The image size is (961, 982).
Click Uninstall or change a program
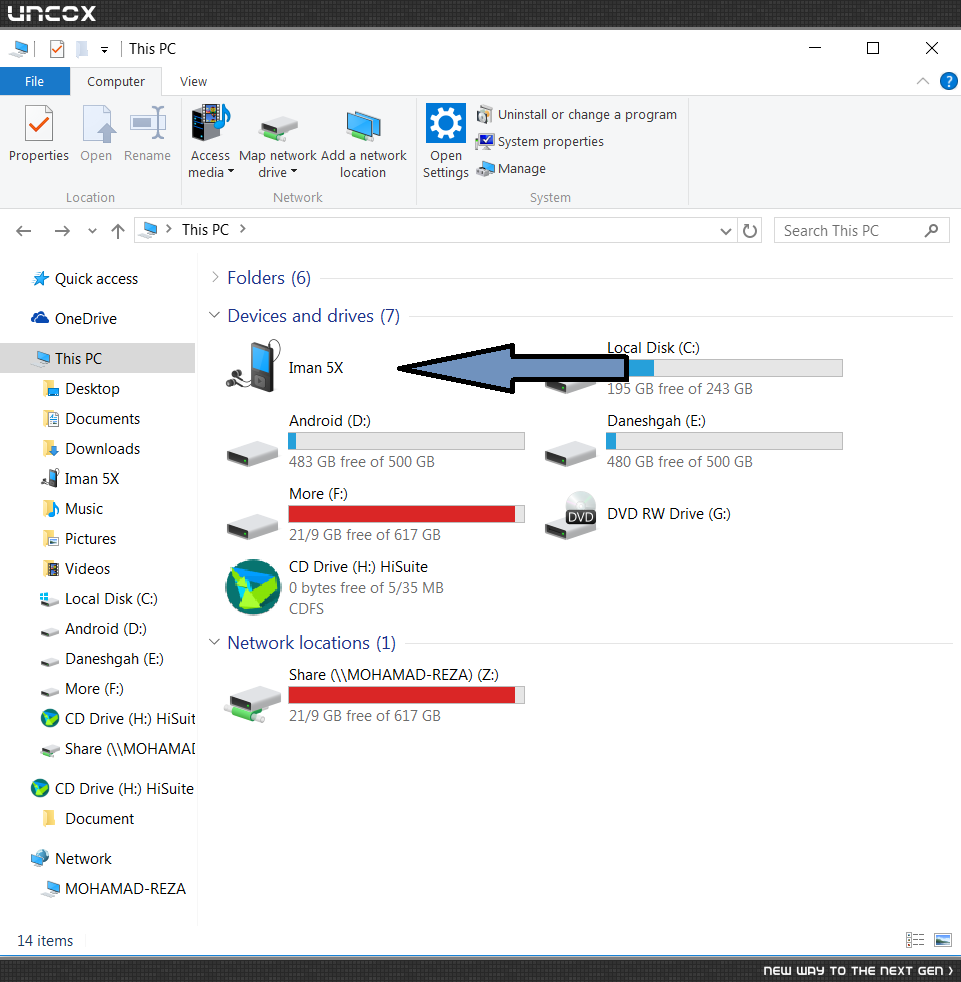point(576,115)
